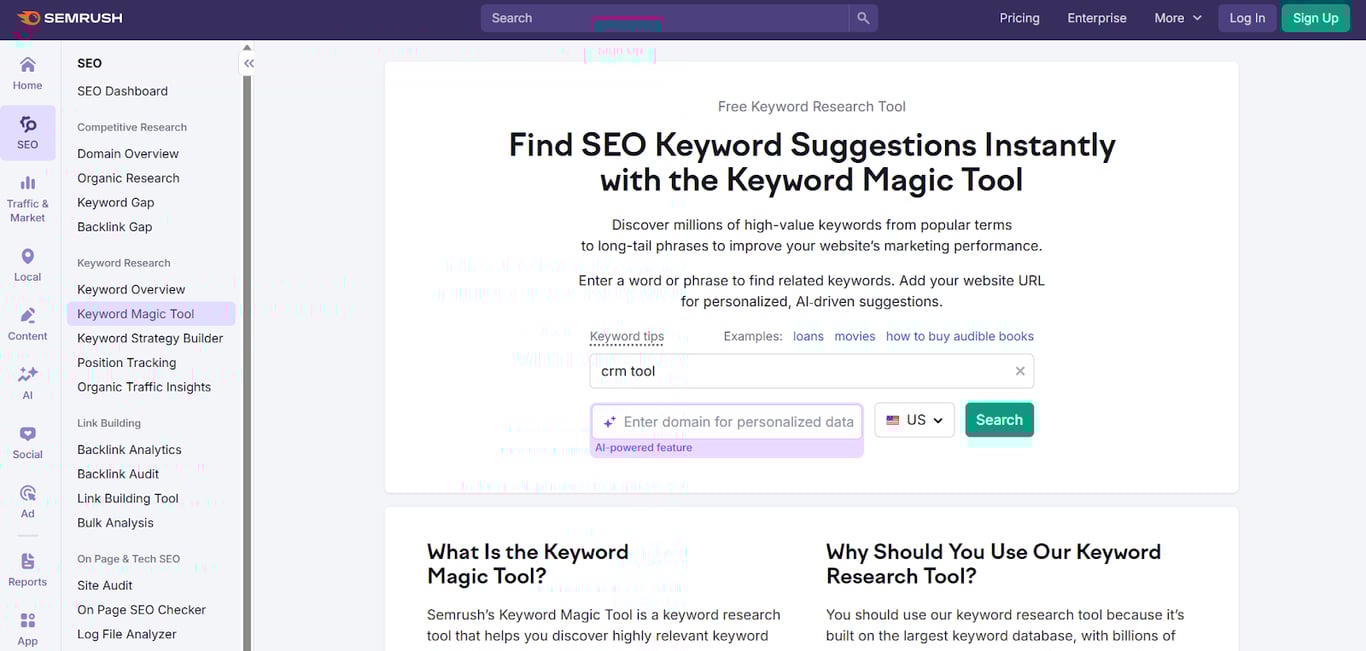The height and width of the screenshot is (651, 1366).
Task: Open Organic Research
Action: coord(129,178)
